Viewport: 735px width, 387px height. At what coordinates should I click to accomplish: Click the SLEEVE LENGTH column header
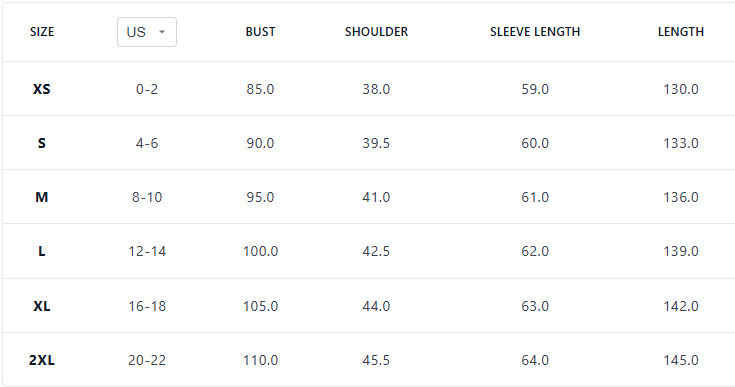[535, 32]
